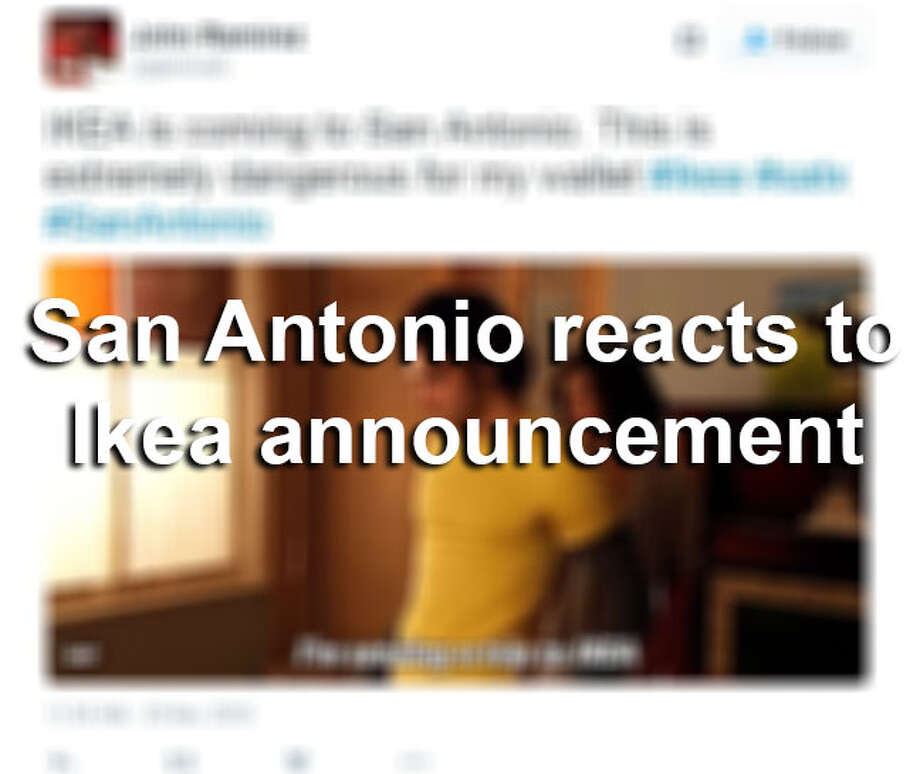This screenshot has width=920, height=774.
Task: Open the blue hashtag on the third line
Action: 157,222
